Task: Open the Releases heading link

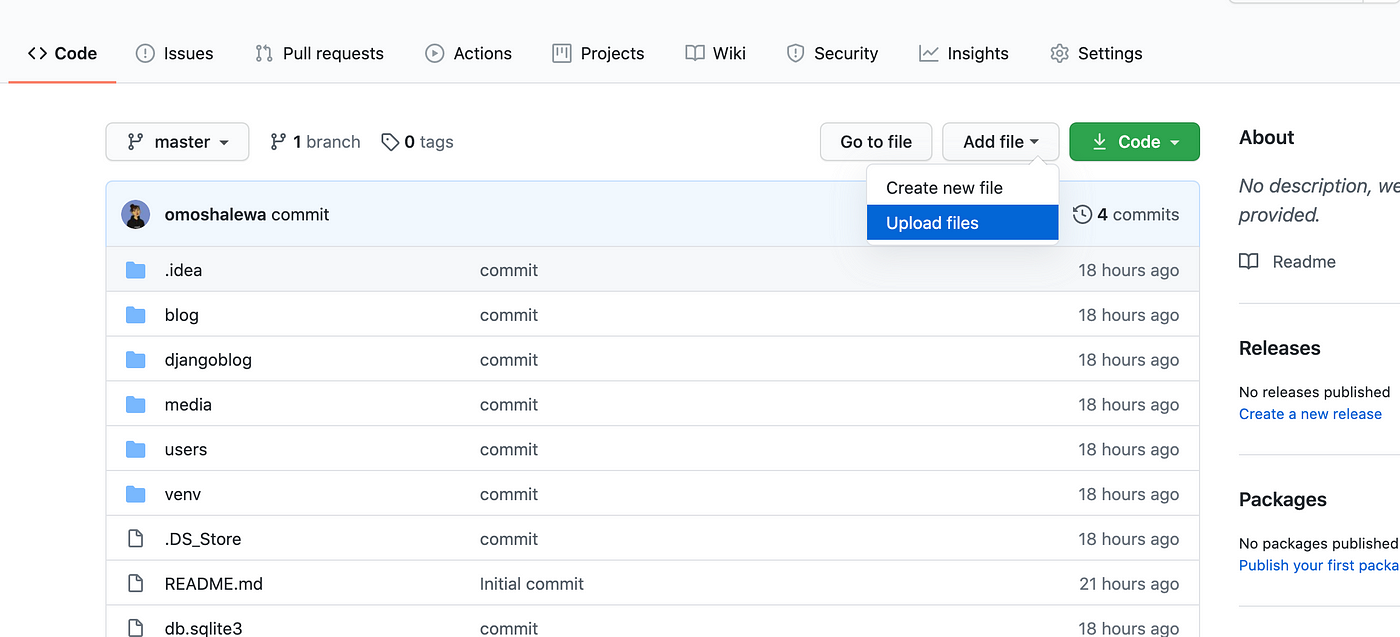Action: pyautogui.click(x=1280, y=348)
